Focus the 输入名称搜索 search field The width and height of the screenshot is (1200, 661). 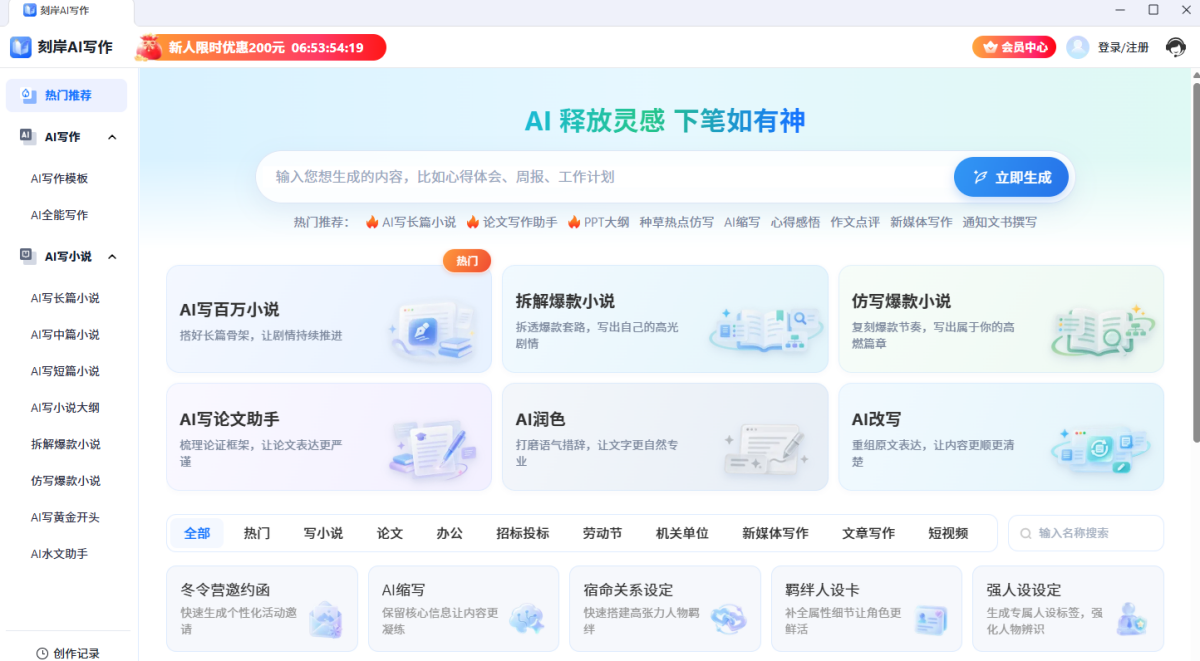(1086, 533)
